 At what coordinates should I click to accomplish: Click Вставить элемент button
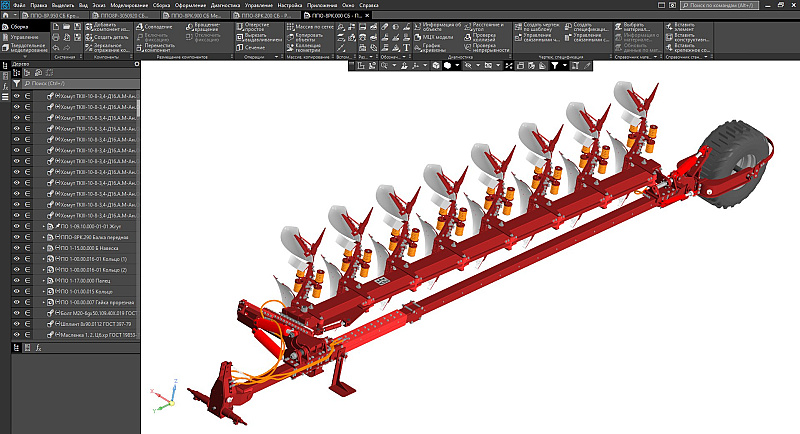point(683,27)
